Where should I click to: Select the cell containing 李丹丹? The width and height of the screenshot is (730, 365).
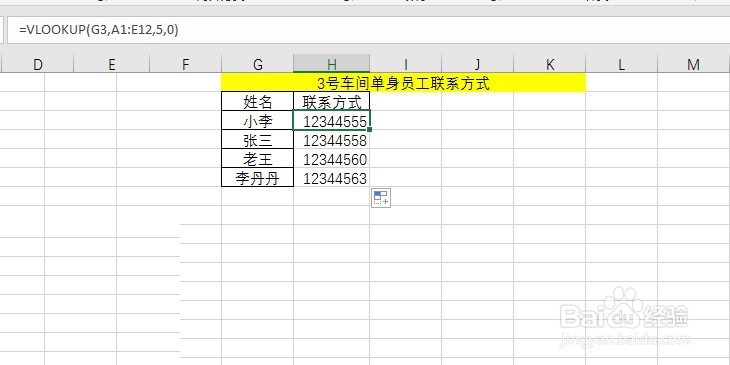click(x=257, y=178)
